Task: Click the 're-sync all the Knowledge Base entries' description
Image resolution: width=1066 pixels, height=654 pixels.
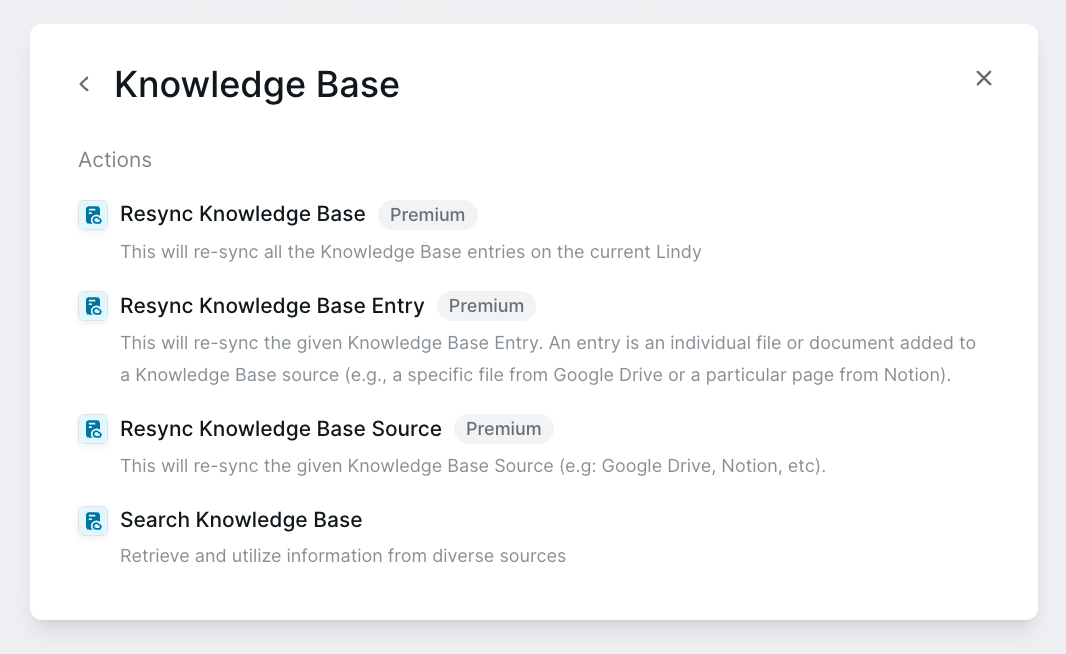Action: (410, 252)
